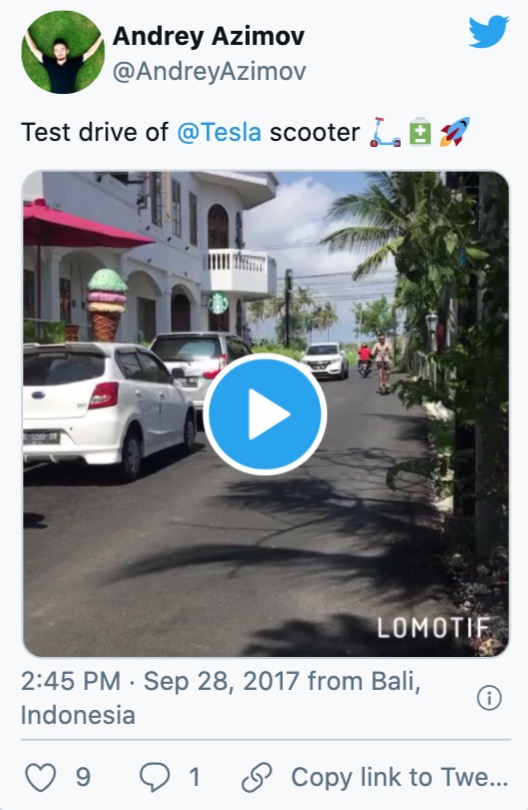
Task: Play the embedded tweet video
Action: 265,414
